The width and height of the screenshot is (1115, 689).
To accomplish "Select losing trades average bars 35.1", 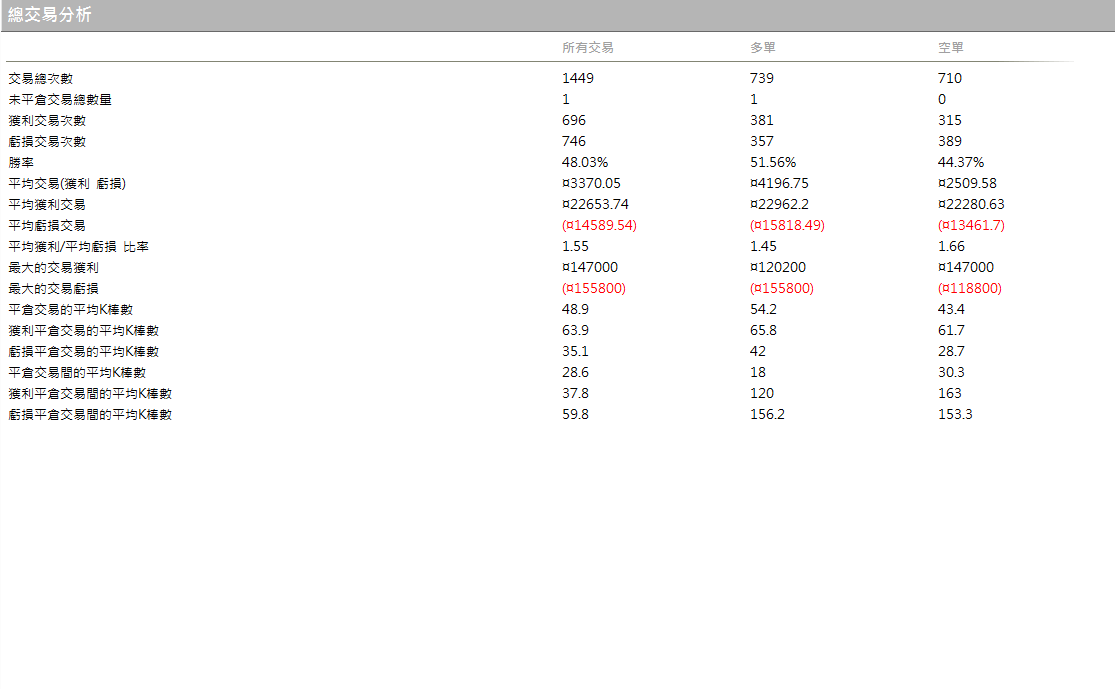I will (x=575, y=351).
